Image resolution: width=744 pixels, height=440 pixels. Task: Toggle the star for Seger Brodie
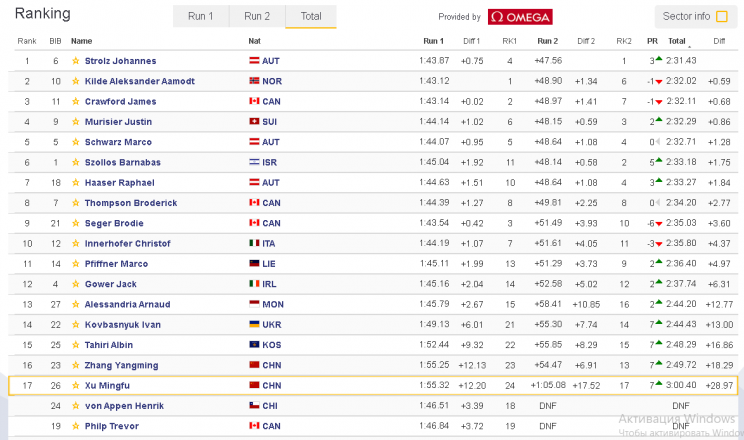click(x=75, y=223)
